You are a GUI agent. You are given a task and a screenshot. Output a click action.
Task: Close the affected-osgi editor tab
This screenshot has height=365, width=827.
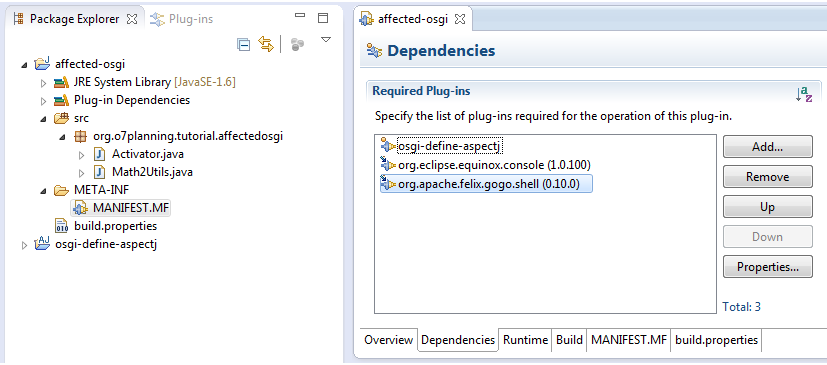tap(460, 19)
